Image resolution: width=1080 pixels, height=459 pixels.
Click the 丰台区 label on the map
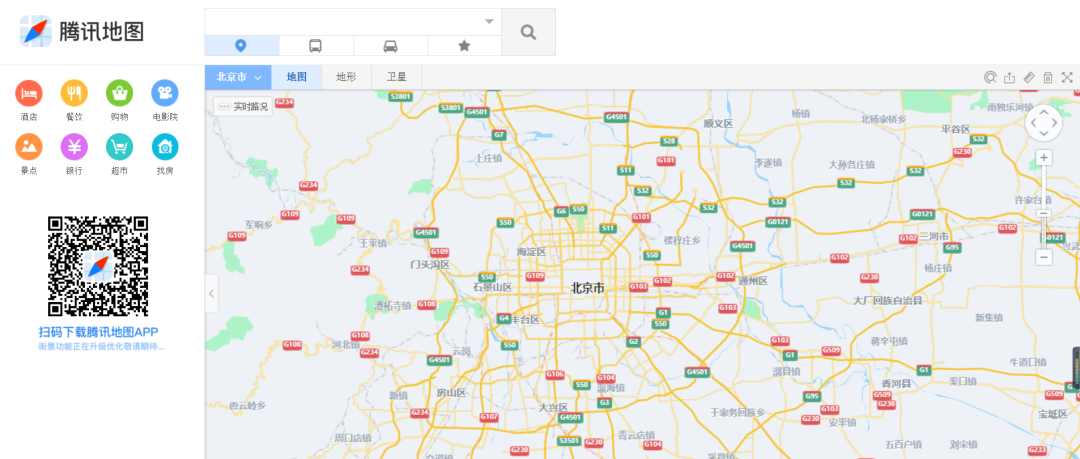pyautogui.click(x=525, y=320)
